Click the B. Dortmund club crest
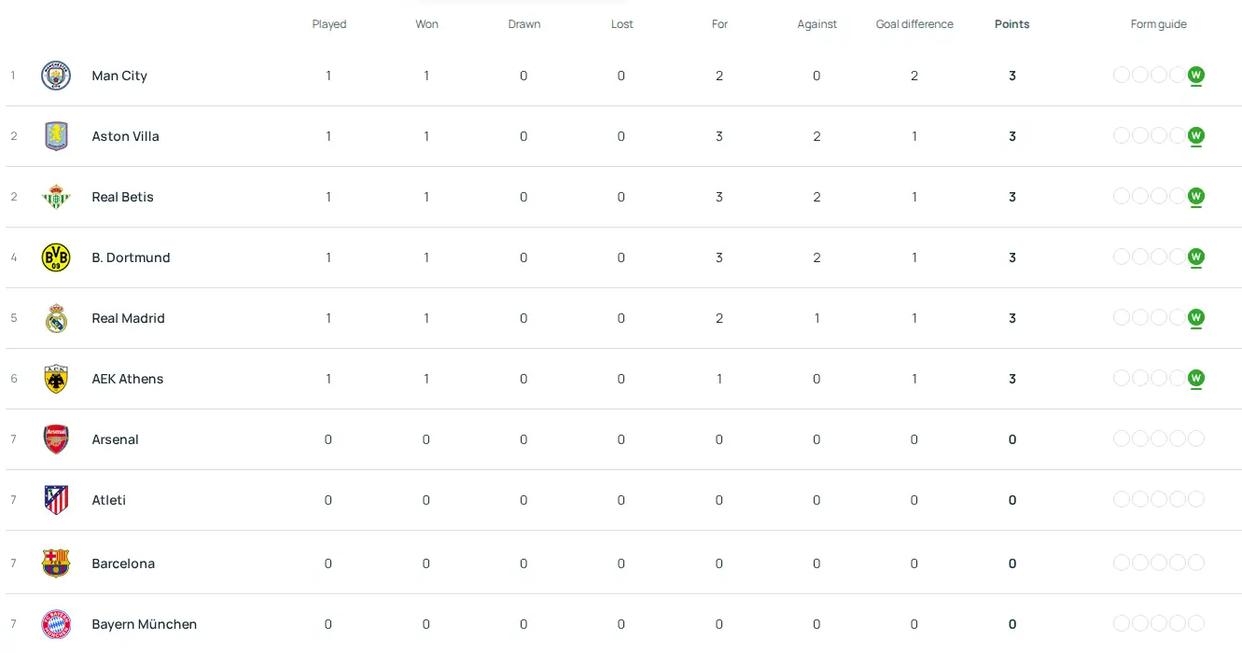Screen dimensions: 1242x653 point(56,257)
